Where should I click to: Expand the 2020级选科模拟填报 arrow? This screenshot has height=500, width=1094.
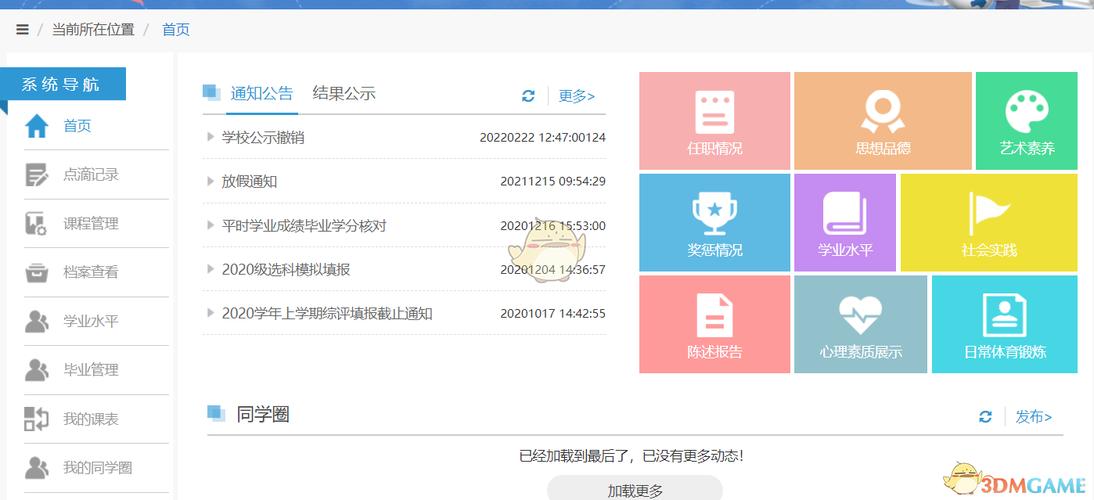pos(210,268)
